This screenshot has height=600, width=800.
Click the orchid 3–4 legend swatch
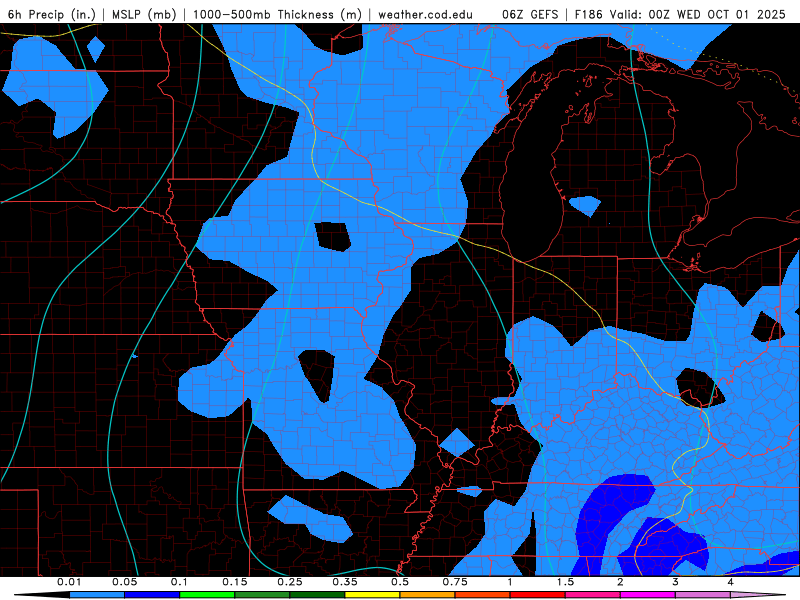point(703,595)
